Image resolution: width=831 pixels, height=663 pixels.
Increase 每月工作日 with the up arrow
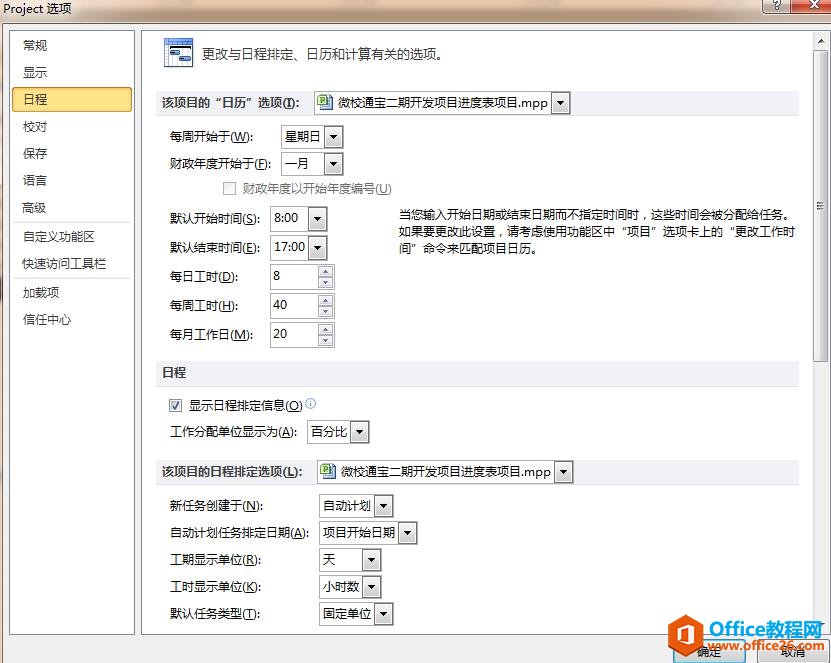325,330
